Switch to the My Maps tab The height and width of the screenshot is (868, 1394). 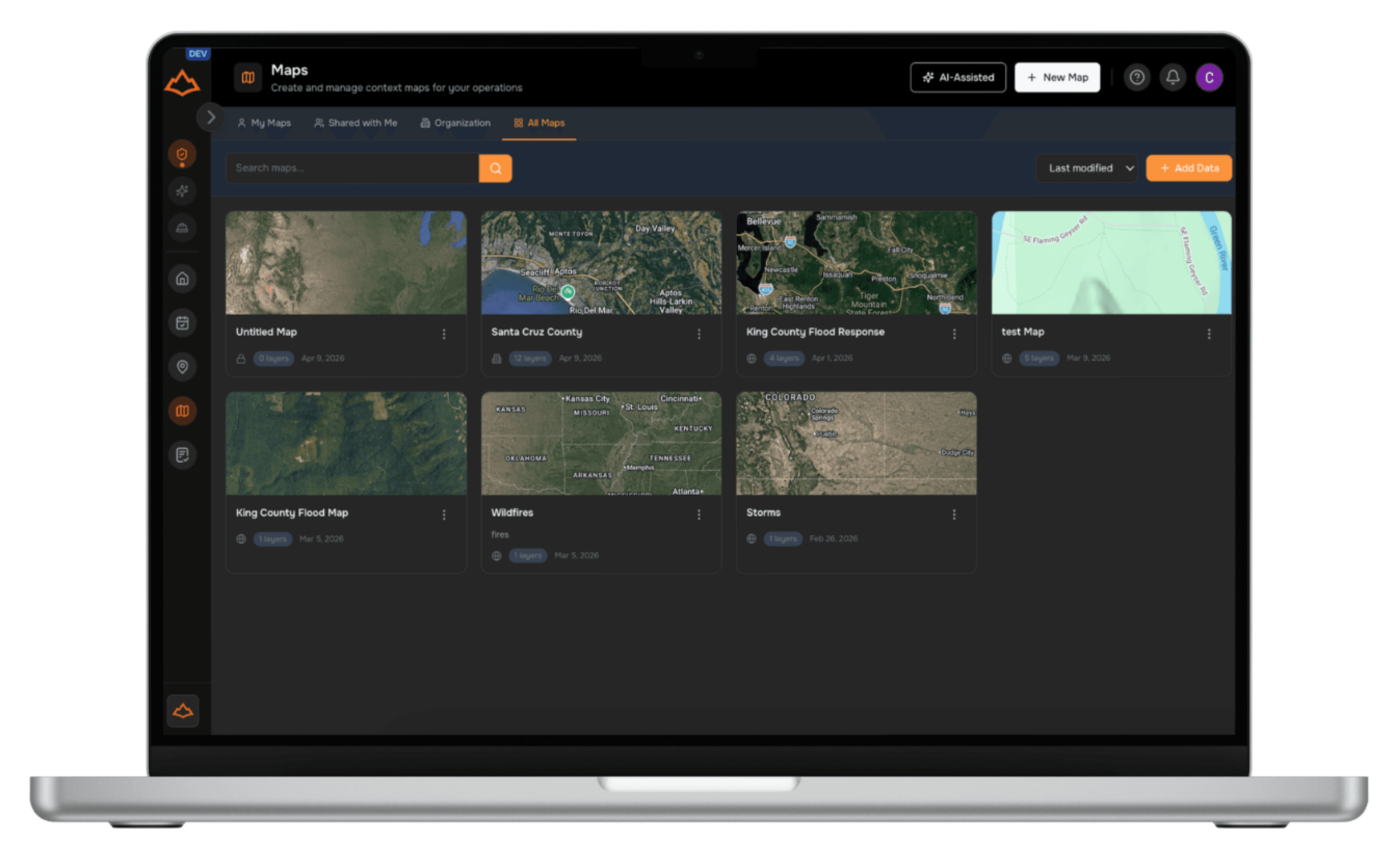[265, 123]
